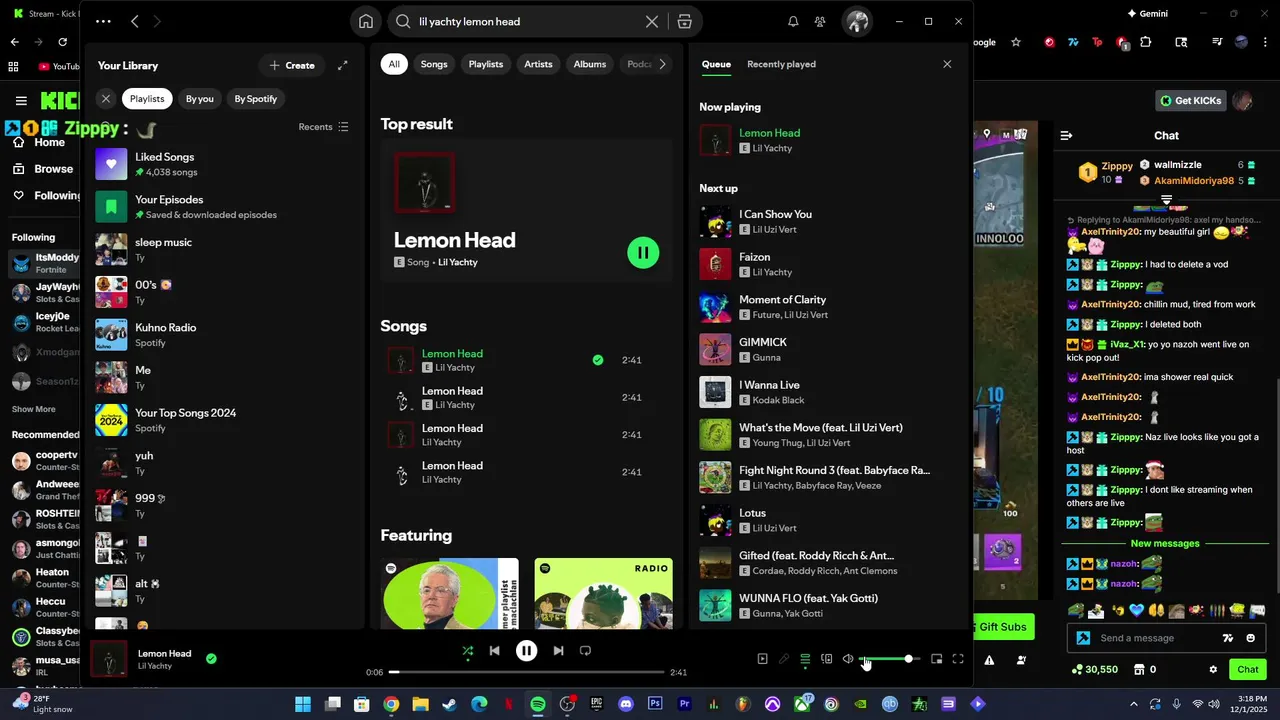Seek within the song progress bar
This screenshot has height=720, width=1280.
(x=527, y=672)
